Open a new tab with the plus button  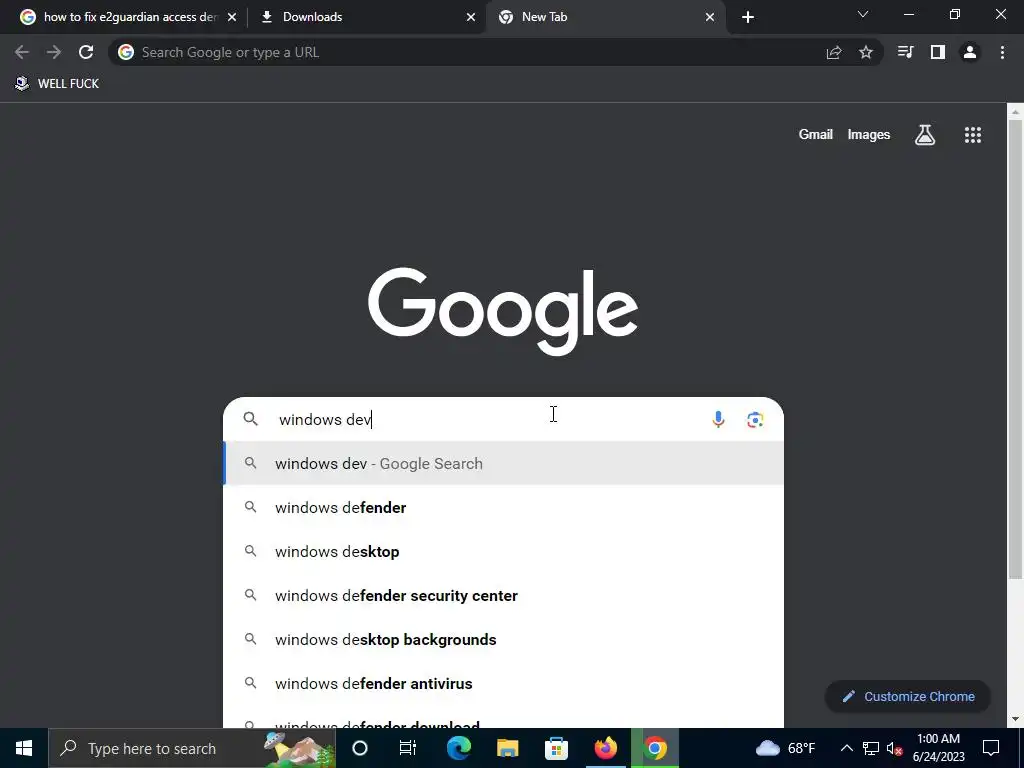tap(748, 17)
